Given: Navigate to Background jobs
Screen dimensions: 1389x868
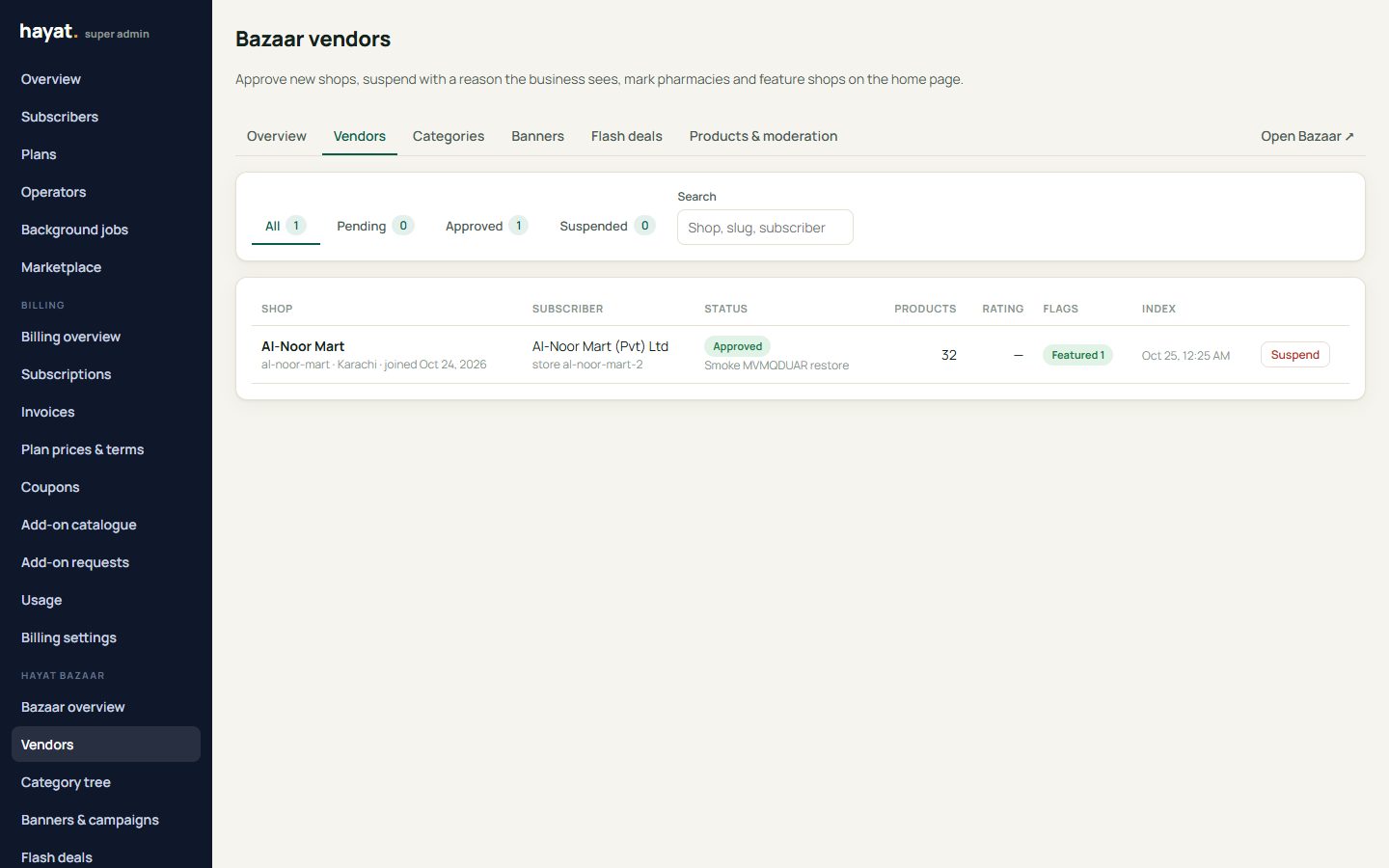Looking at the screenshot, I should [x=74, y=230].
